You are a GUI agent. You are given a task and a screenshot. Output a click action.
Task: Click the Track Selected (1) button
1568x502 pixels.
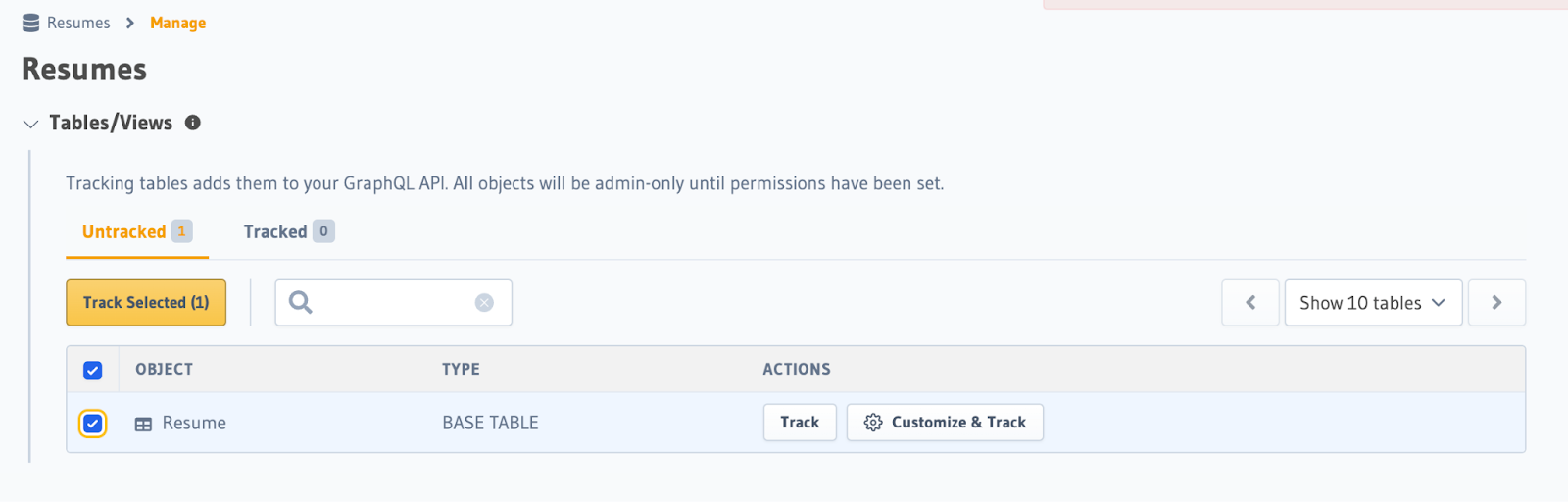coord(146,303)
